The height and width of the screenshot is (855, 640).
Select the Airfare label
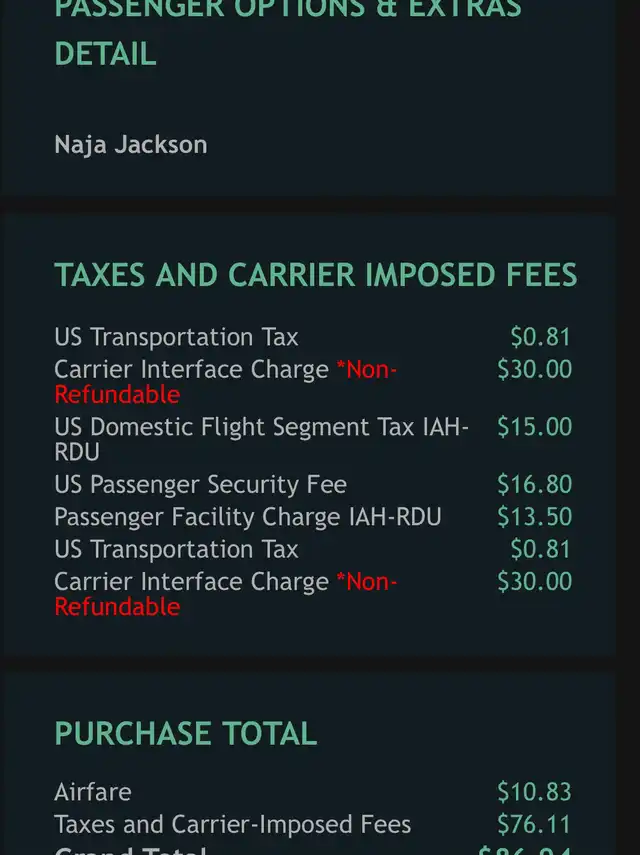(x=93, y=792)
